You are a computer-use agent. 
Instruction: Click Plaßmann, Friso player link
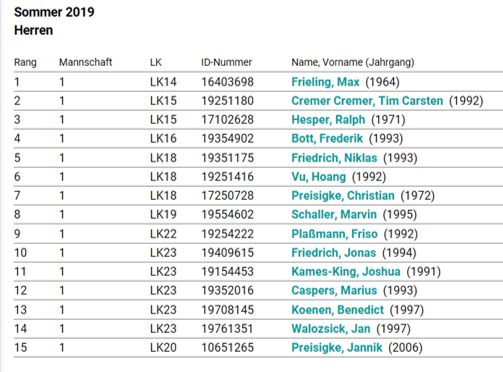(334, 234)
